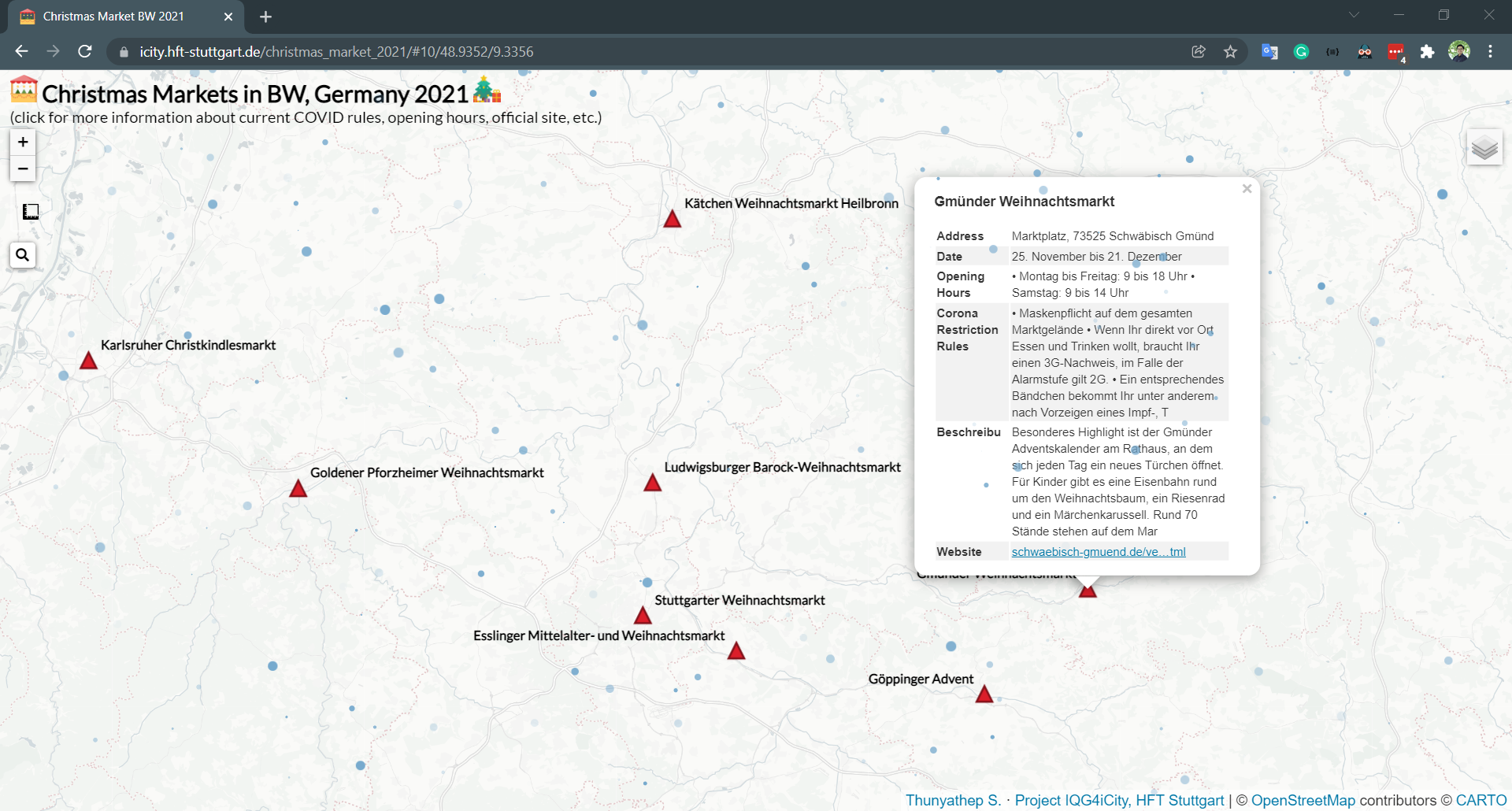Select the Stuttgarter Weihnachtsmarkt triangle marker

coord(643,616)
